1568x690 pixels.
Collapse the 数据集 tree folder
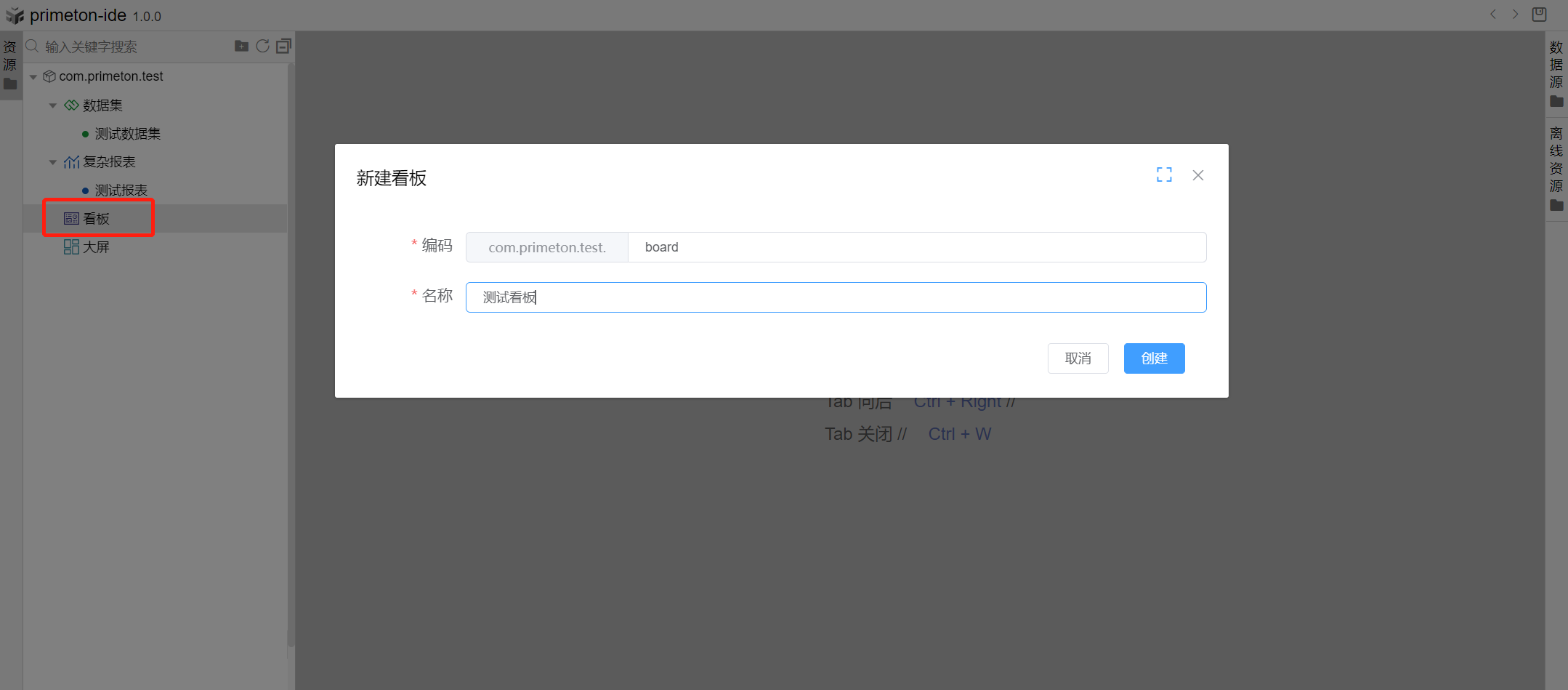click(x=53, y=106)
